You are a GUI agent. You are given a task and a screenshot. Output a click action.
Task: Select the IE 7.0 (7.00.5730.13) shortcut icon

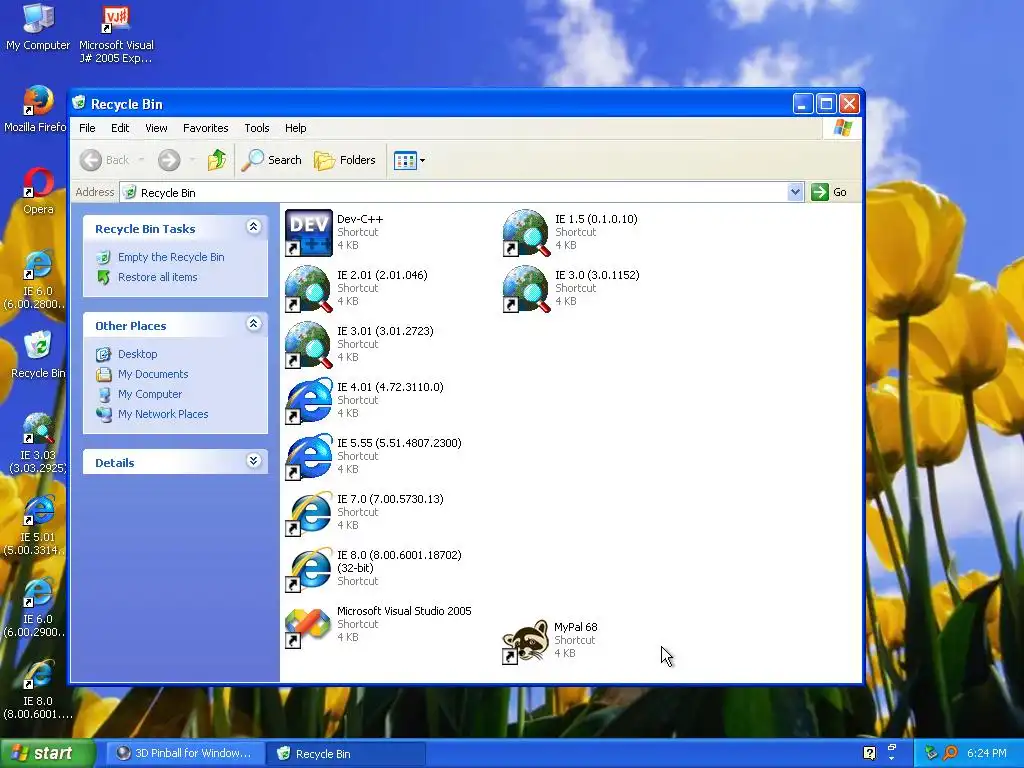(309, 513)
